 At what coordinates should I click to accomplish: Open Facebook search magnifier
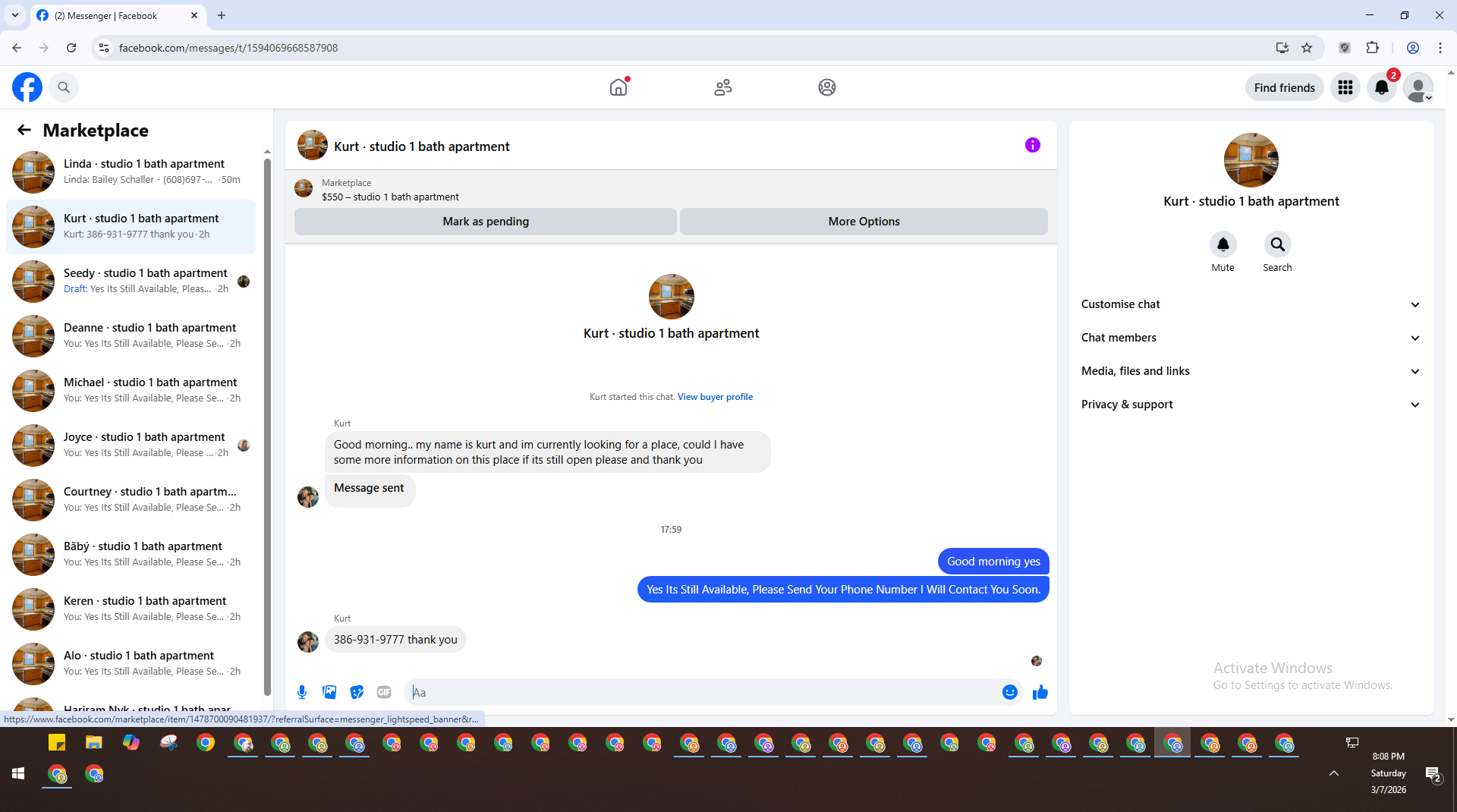coord(64,87)
